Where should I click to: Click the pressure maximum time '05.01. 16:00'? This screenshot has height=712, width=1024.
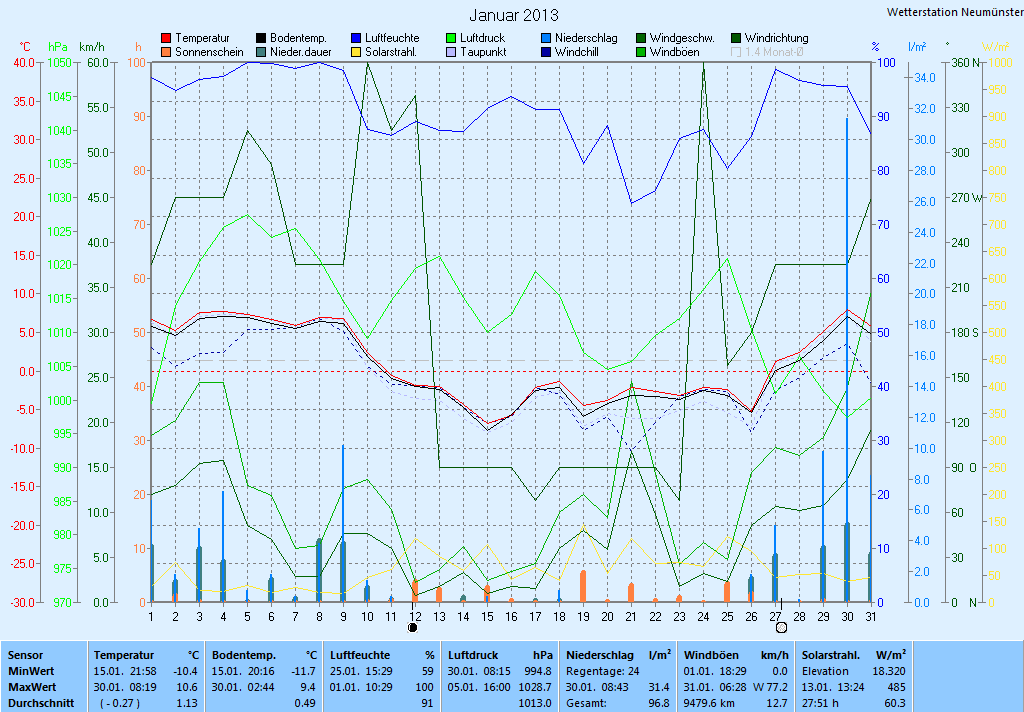point(480,687)
